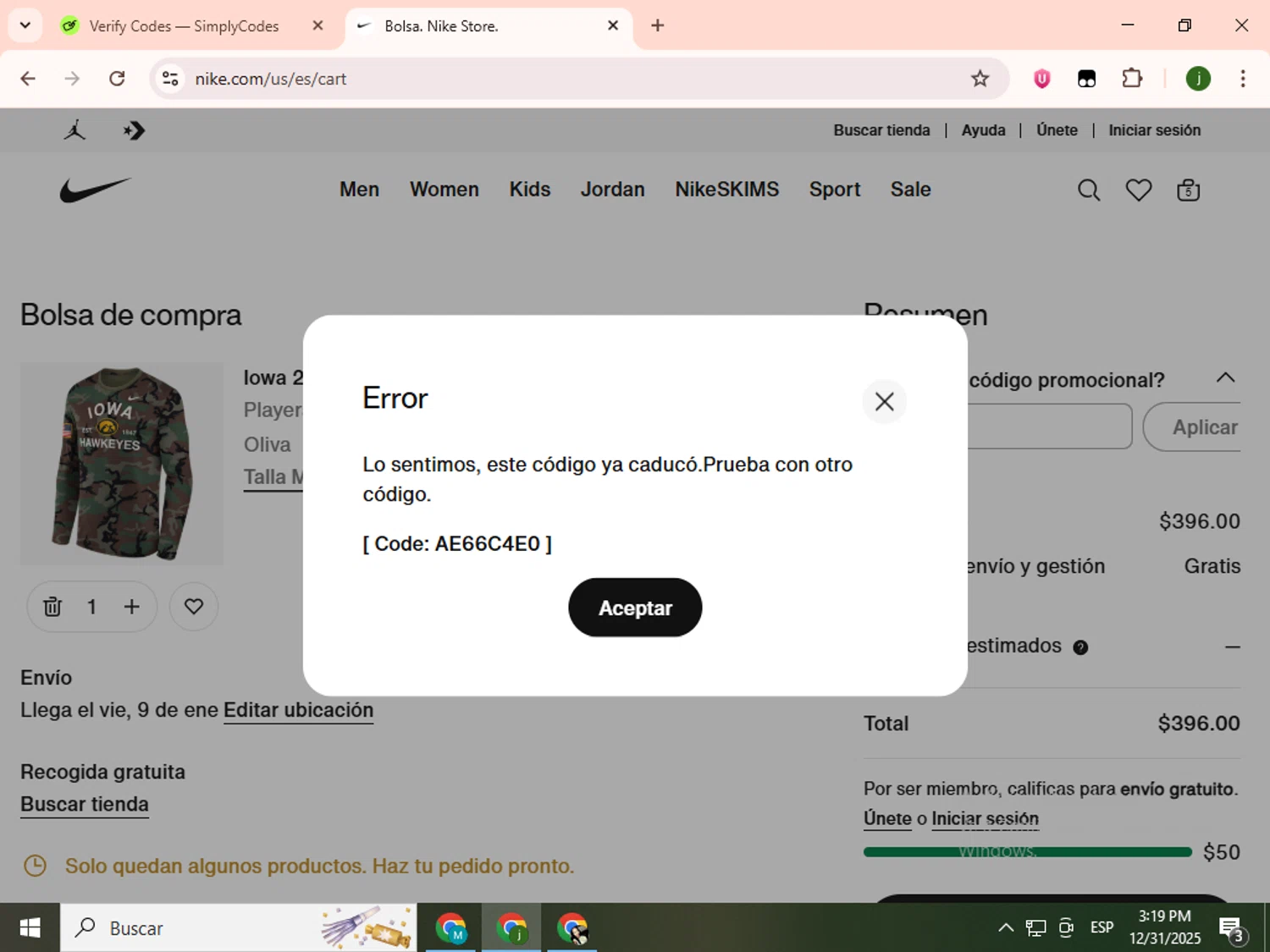Image resolution: width=1270 pixels, height=952 pixels.
Task: Click the Total $396.00 amount
Action: tap(1198, 724)
